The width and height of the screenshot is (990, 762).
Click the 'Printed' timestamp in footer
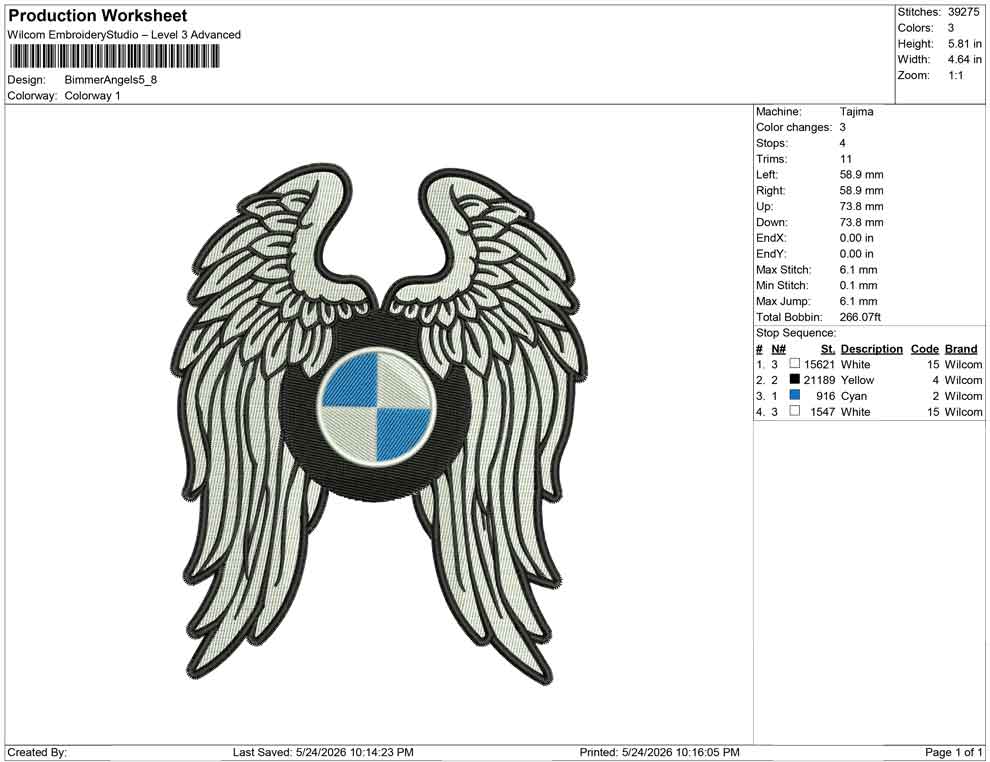tap(659, 752)
